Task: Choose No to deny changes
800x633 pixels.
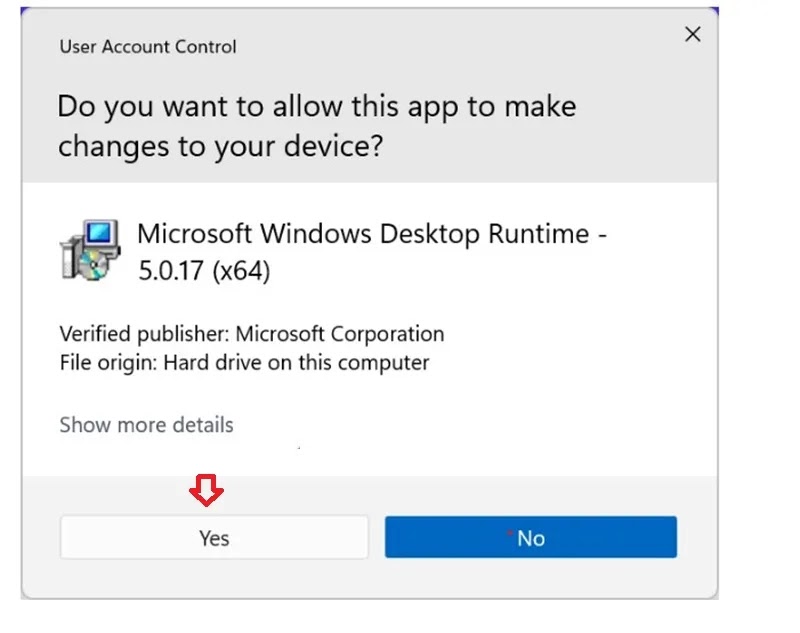Action: pyautogui.click(x=531, y=537)
